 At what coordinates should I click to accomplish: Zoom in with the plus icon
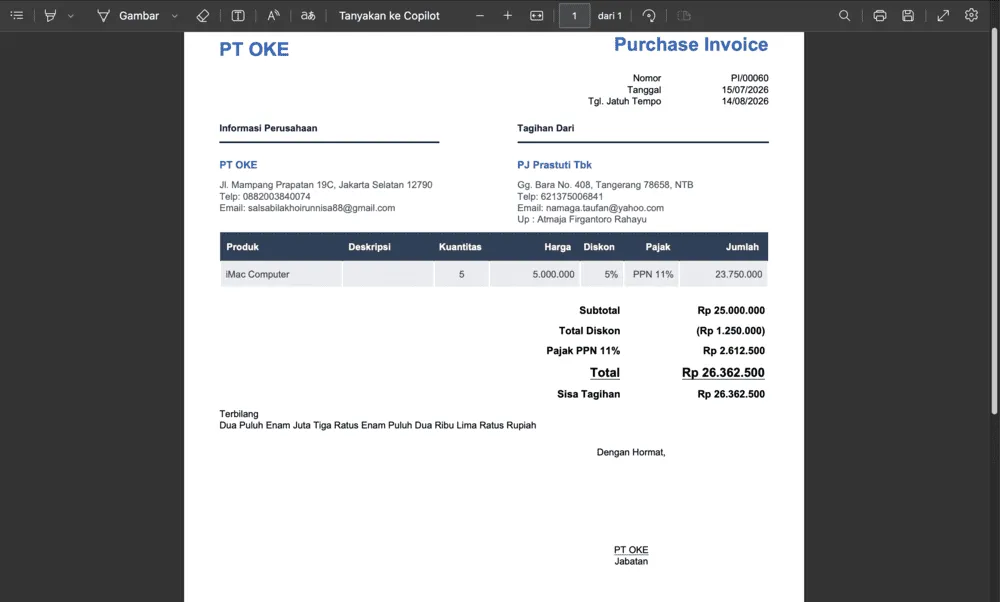coord(508,15)
